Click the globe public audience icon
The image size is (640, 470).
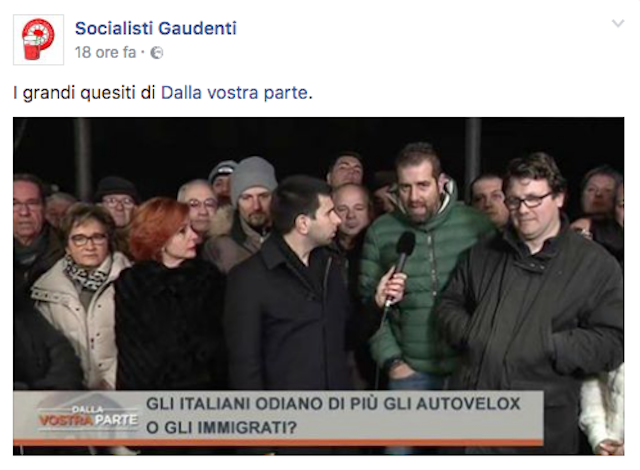[x=157, y=53]
